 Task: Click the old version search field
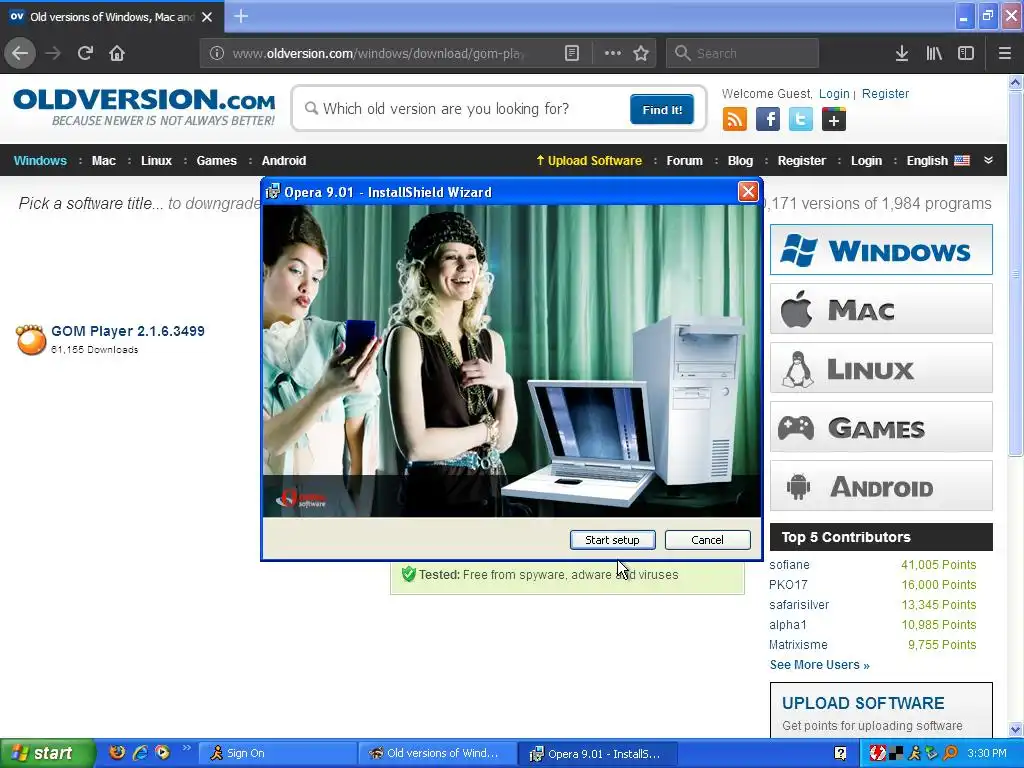coord(462,109)
